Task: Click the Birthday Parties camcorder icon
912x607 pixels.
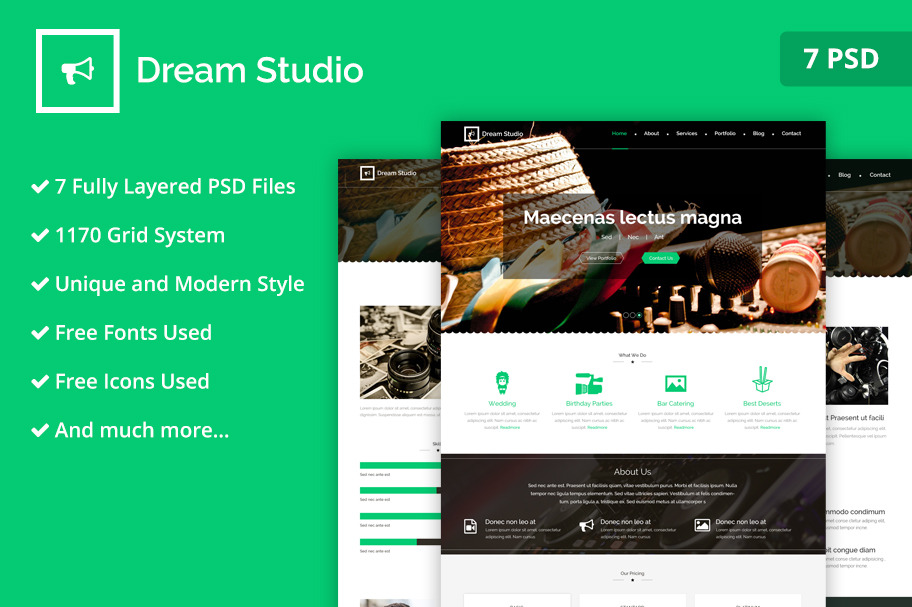Action: pyautogui.click(x=588, y=383)
